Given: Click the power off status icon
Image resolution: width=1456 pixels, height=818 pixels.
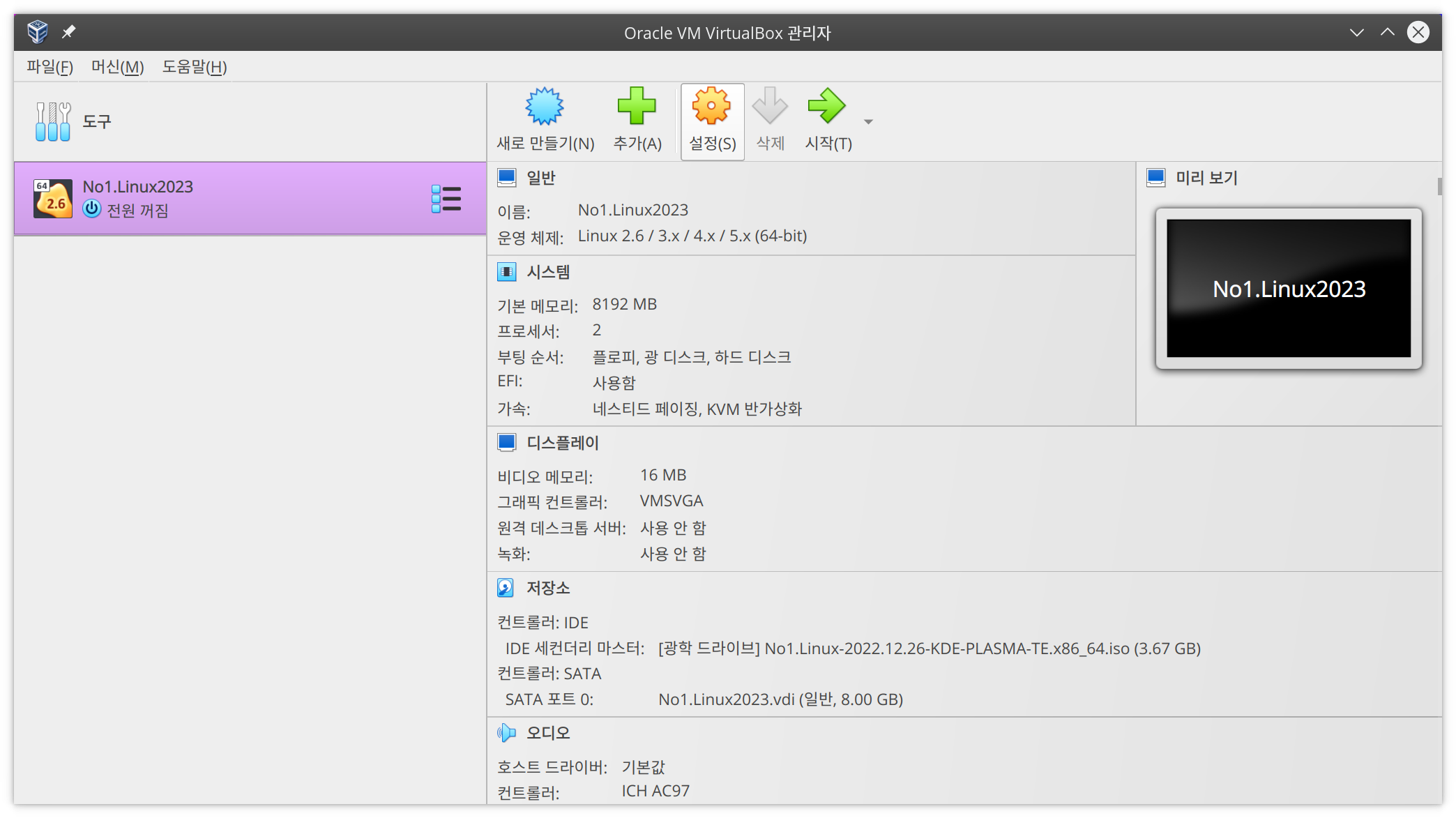Looking at the screenshot, I should 92,209.
